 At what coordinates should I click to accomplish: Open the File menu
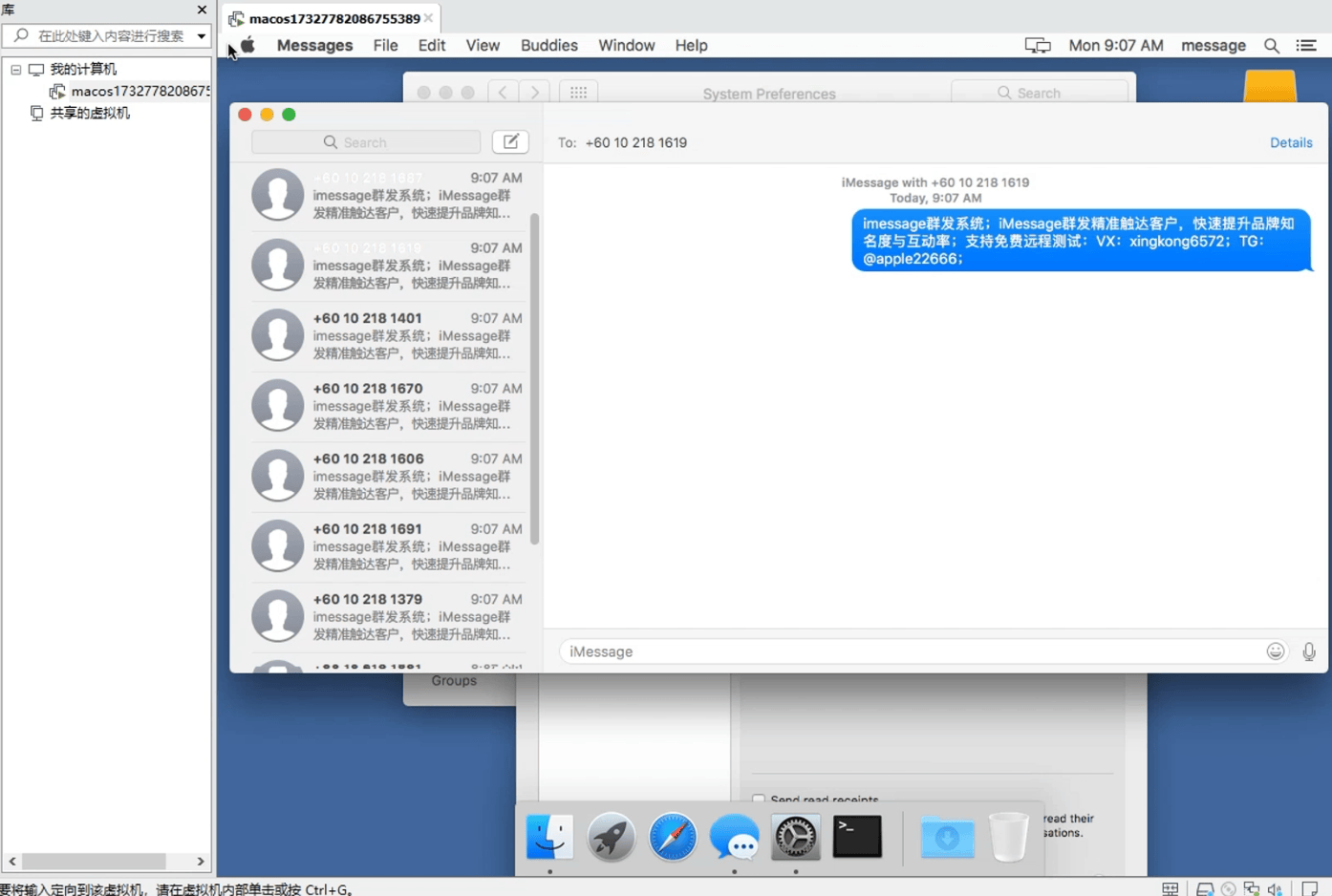click(x=385, y=45)
